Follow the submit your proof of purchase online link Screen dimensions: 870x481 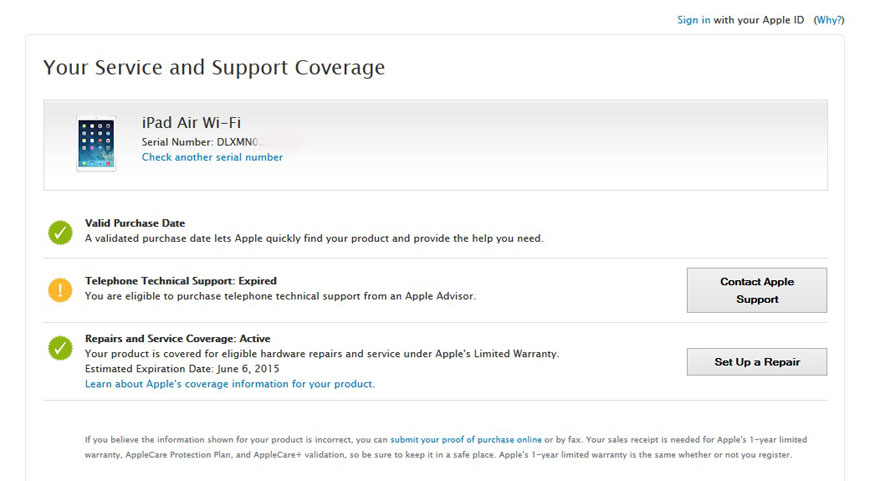coord(466,440)
